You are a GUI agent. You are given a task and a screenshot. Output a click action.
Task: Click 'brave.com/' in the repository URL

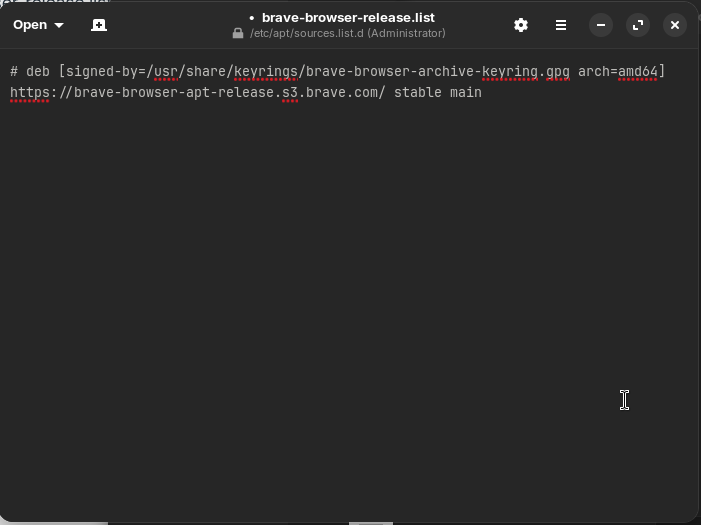pyautogui.click(x=346, y=93)
